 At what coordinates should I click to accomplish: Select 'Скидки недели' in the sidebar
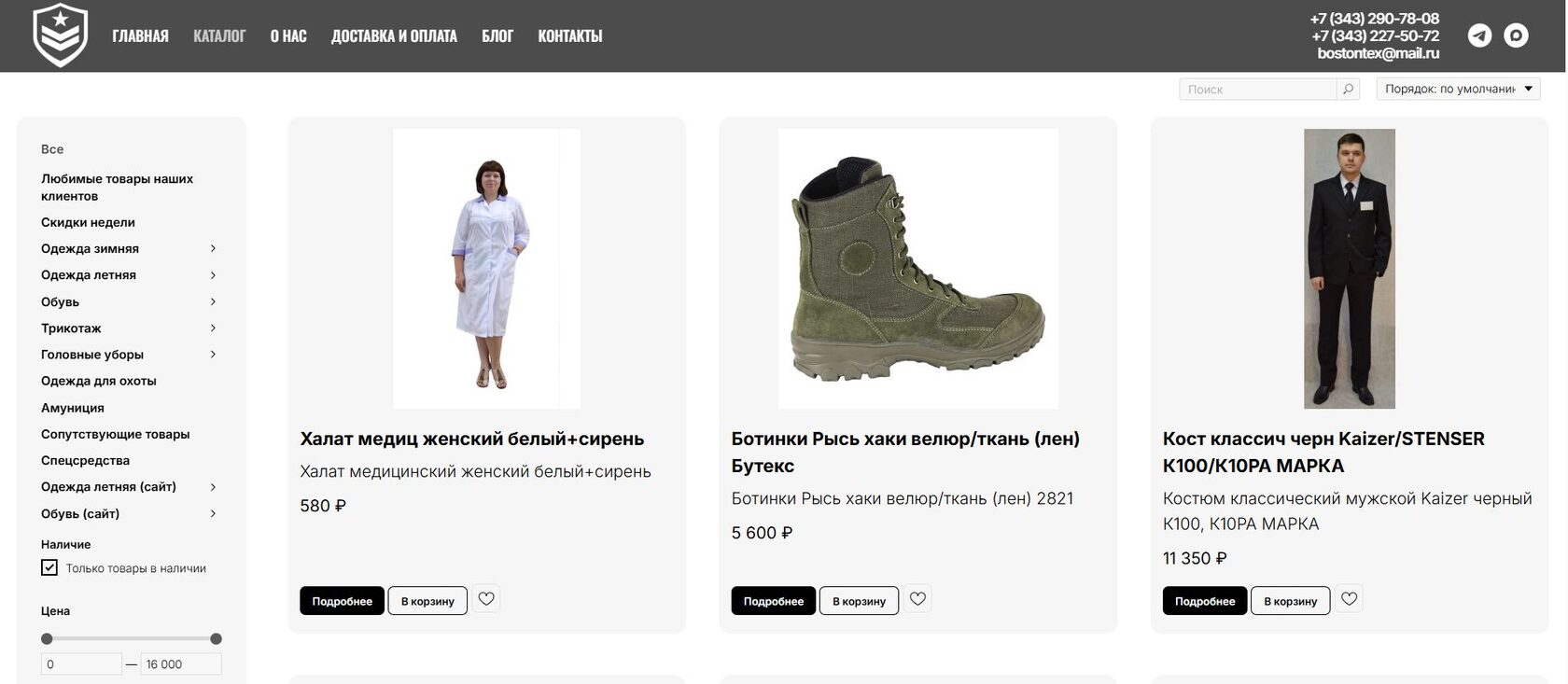(88, 222)
